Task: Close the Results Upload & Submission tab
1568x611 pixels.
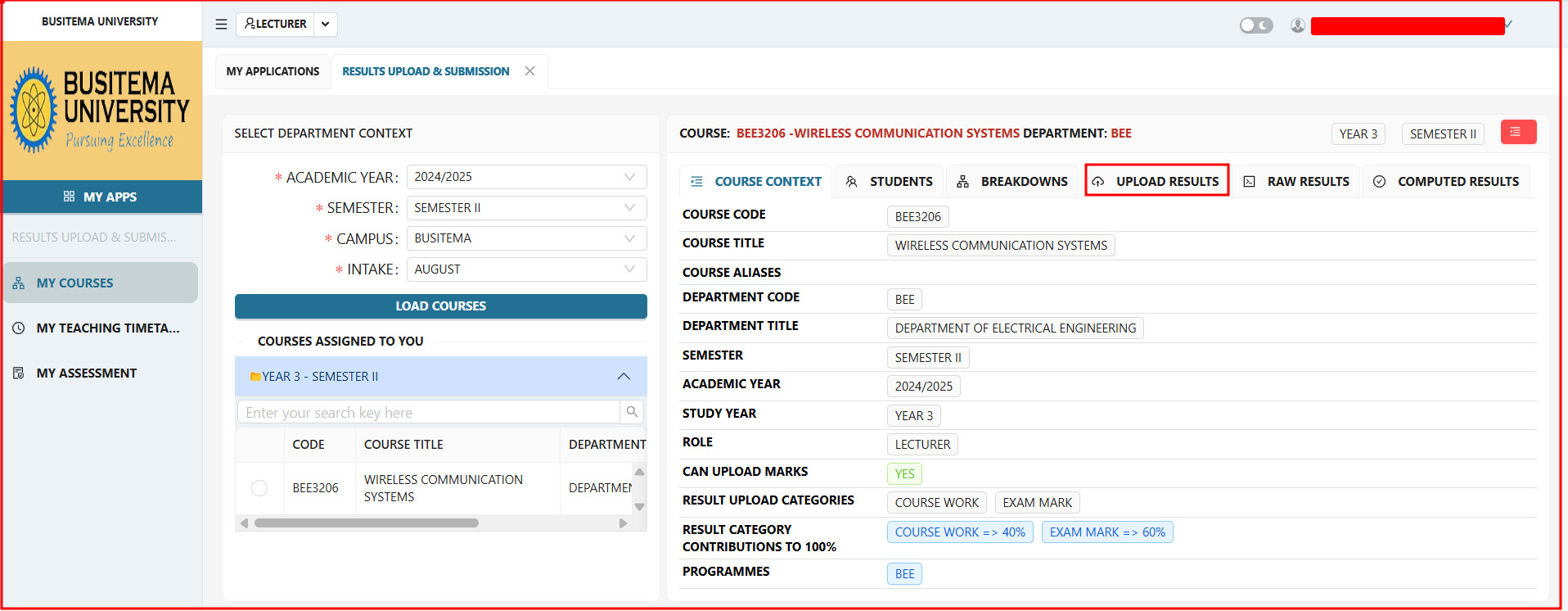Action: [530, 71]
